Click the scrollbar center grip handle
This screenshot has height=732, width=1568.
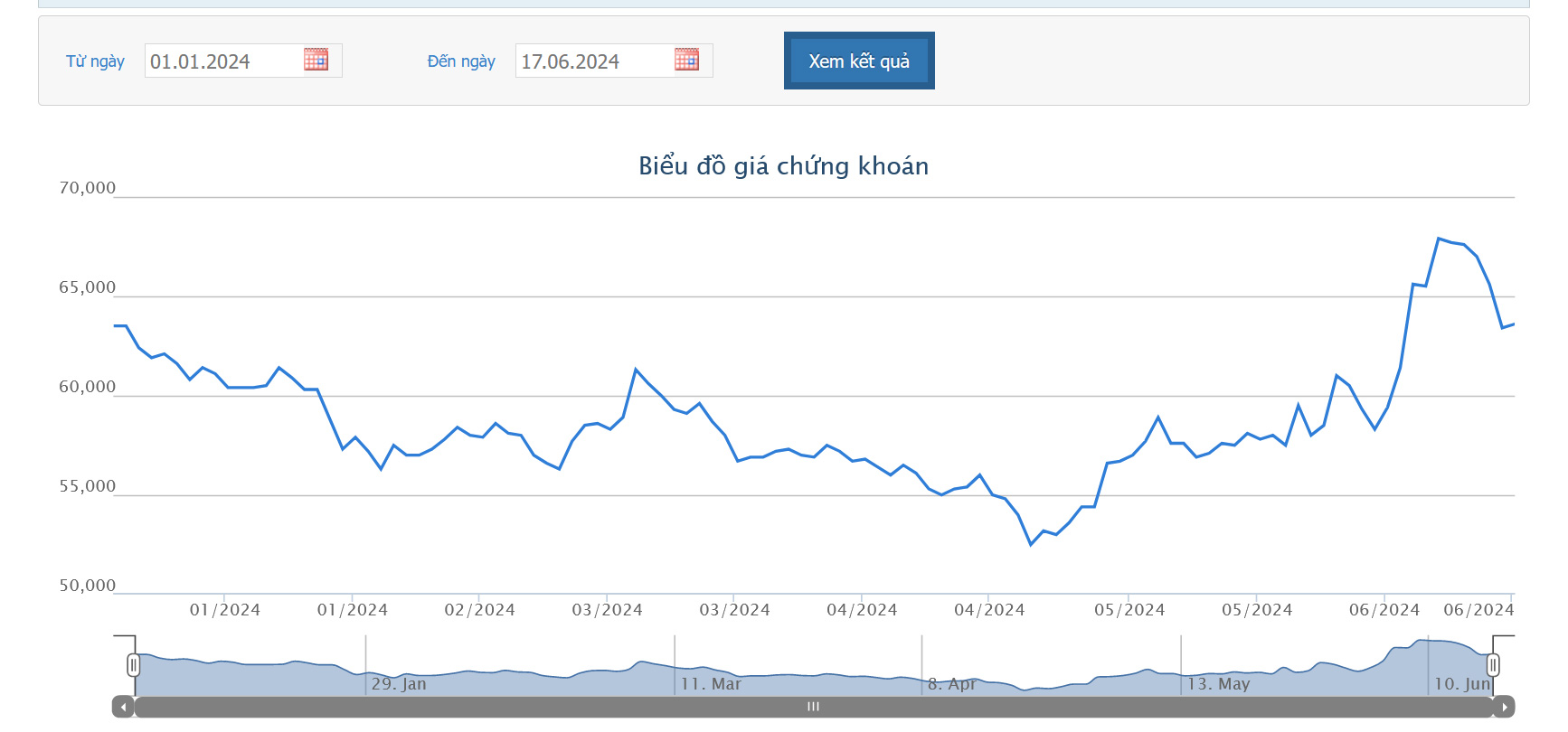pos(813,707)
